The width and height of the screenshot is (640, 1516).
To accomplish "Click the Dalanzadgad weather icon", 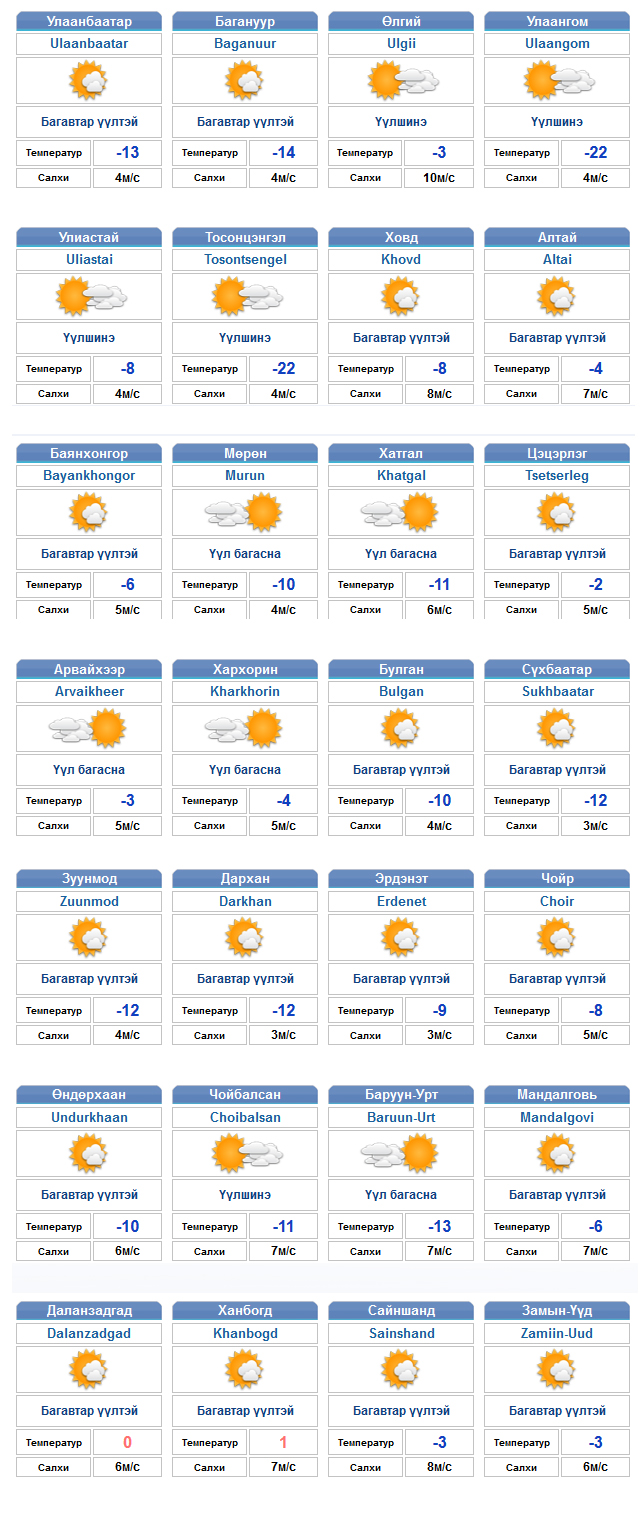I will pyautogui.click(x=88, y=1370).
